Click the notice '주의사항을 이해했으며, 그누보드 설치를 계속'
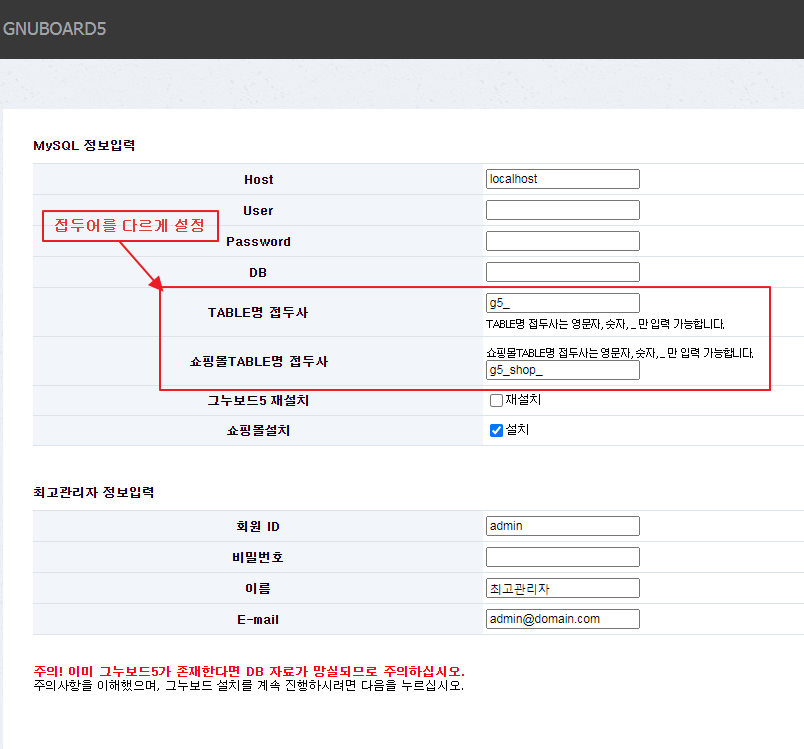The width and height of the screenshot is (804, 749). click(x=157, y=686)
